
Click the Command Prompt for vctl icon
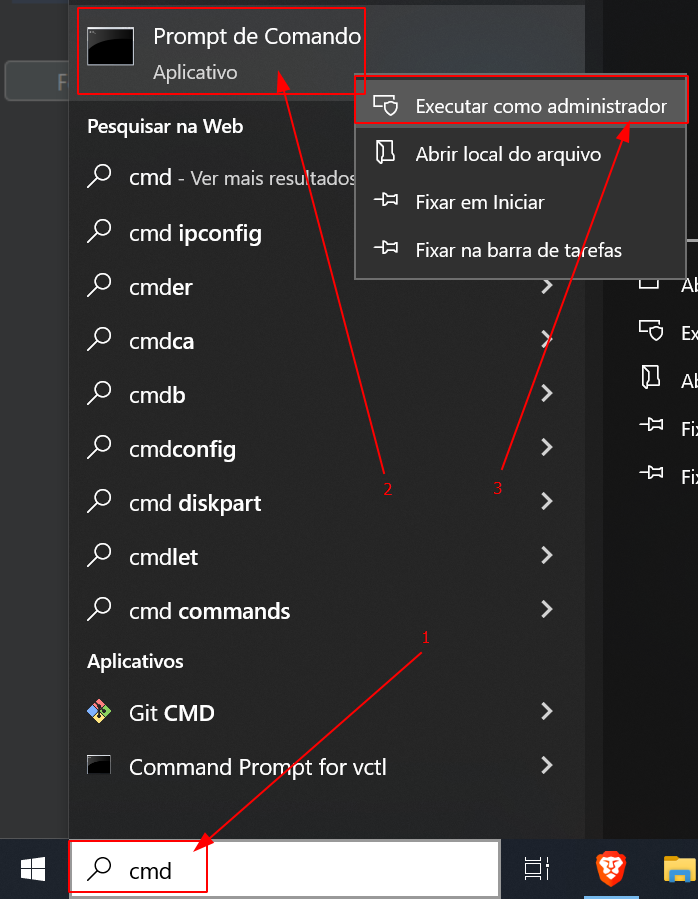click(99, 767)
